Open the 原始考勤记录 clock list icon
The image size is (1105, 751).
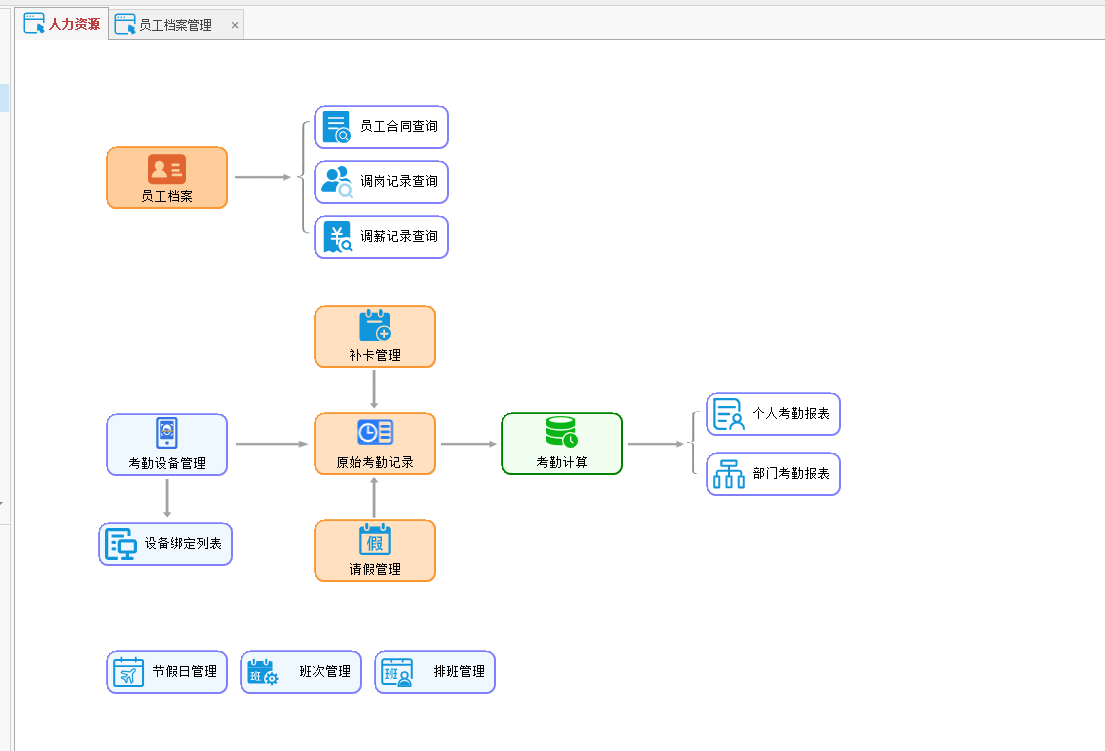[375, 432]
